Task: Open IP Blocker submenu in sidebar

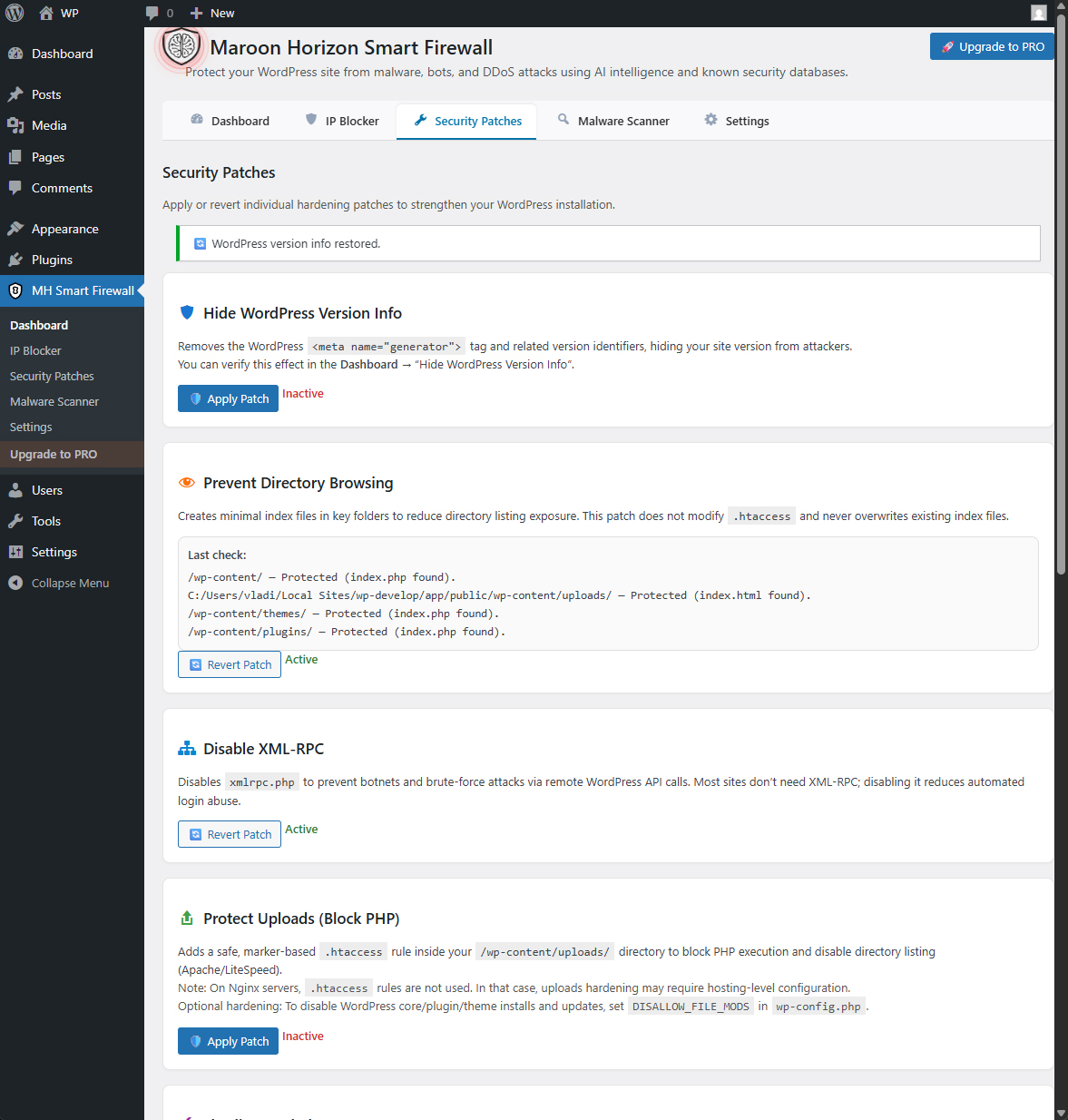Action: point(35,350)
